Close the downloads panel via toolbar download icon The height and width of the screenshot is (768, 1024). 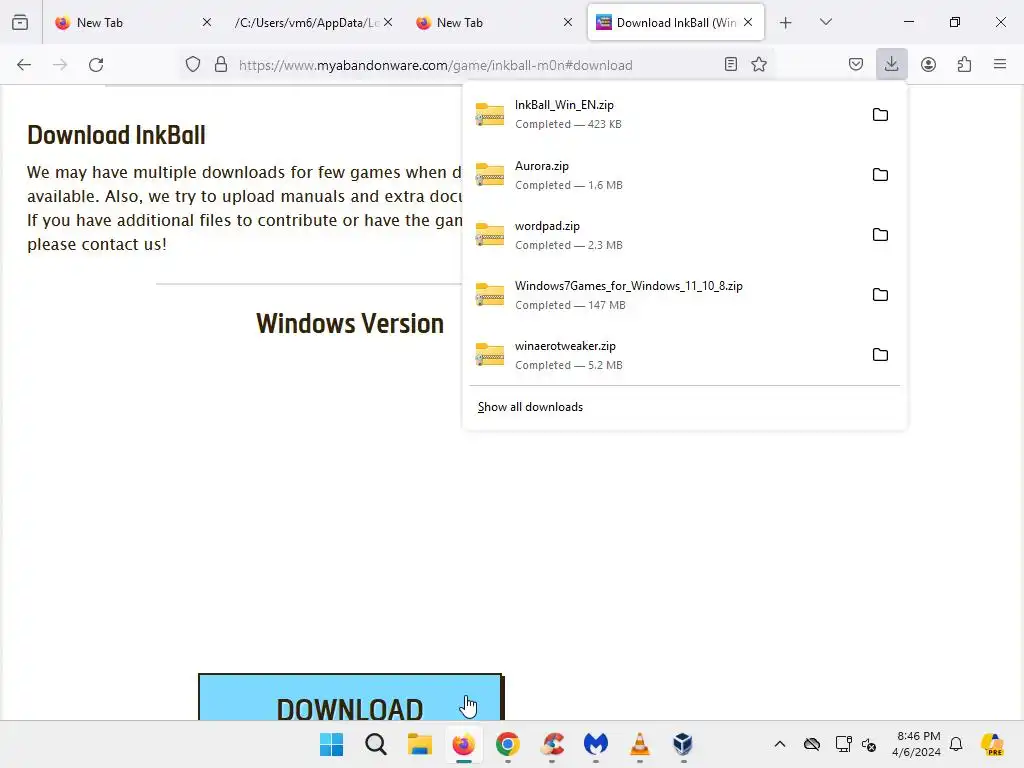point(891,64)
